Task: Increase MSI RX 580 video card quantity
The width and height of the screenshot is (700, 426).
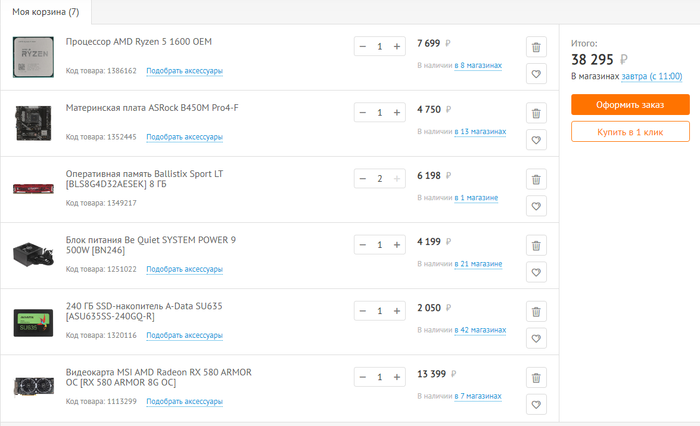Action: (x=396, y=377)
